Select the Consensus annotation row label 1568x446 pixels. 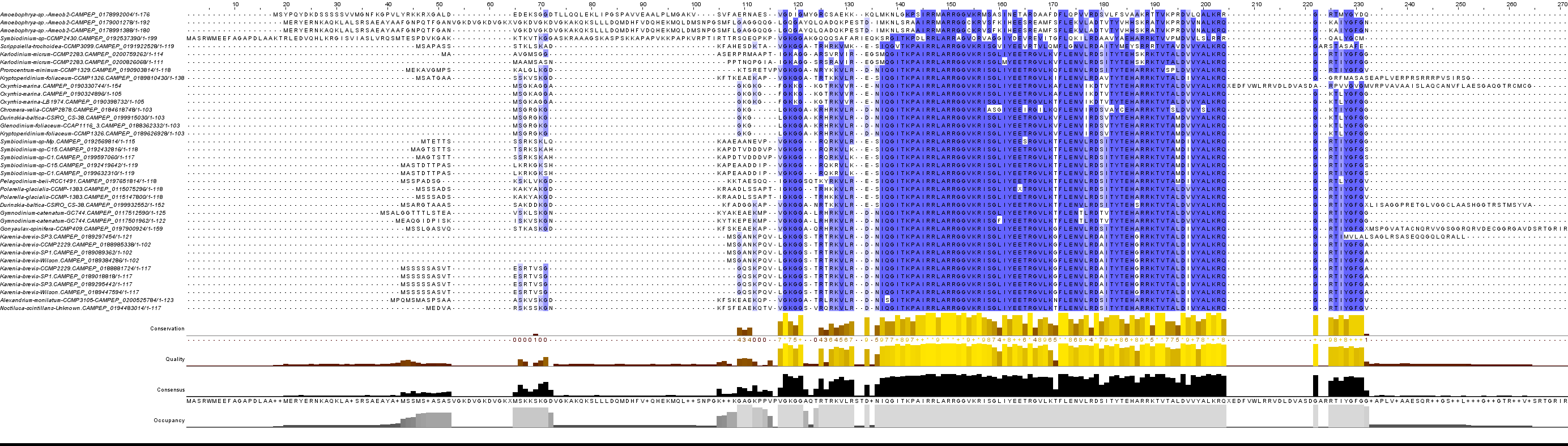171,389
